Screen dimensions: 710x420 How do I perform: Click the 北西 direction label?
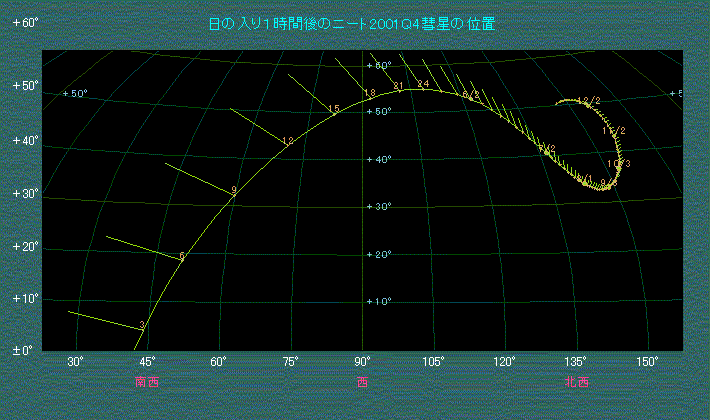[576, 382]
